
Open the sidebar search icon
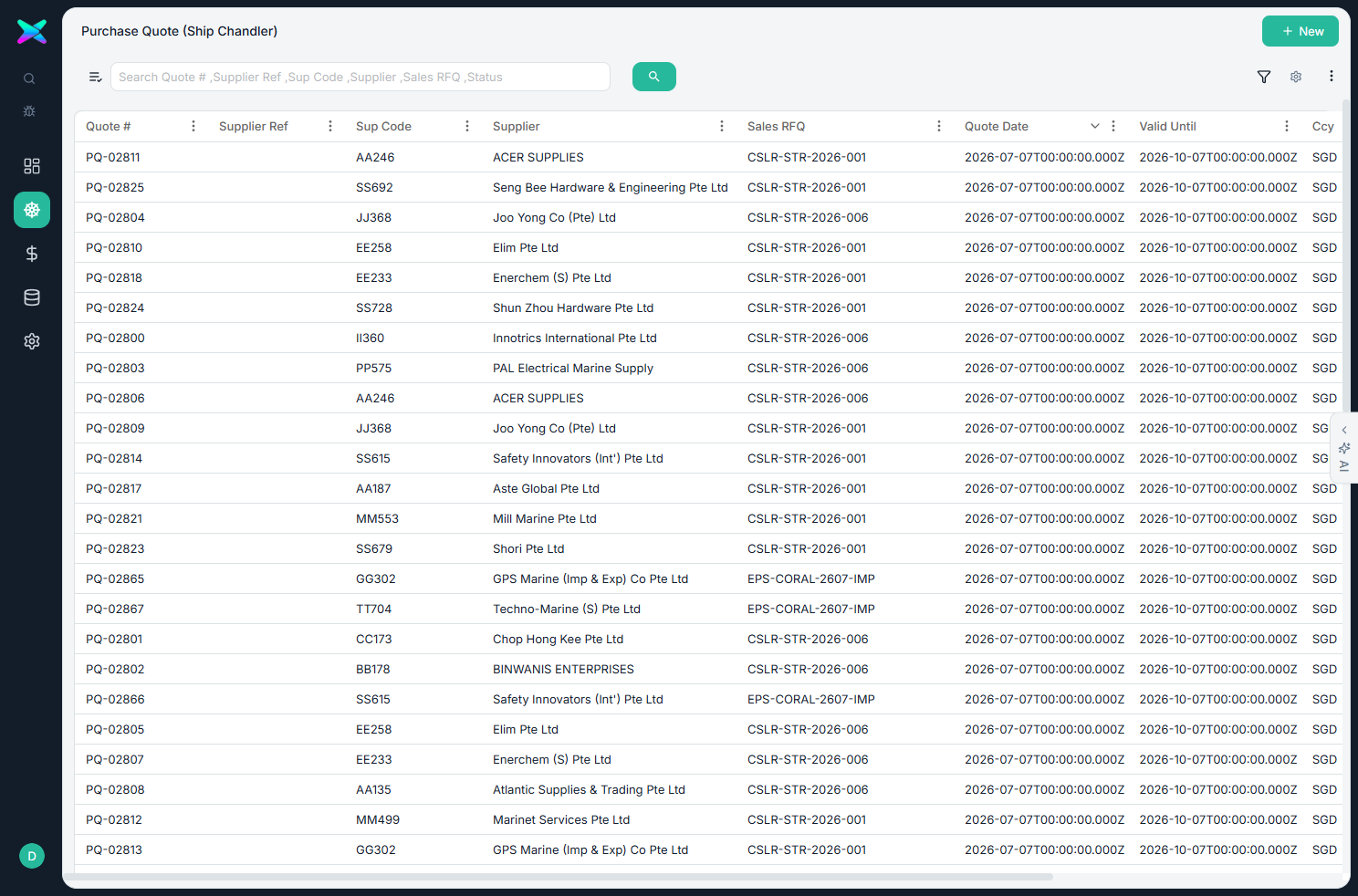click(x=29, y=78)
